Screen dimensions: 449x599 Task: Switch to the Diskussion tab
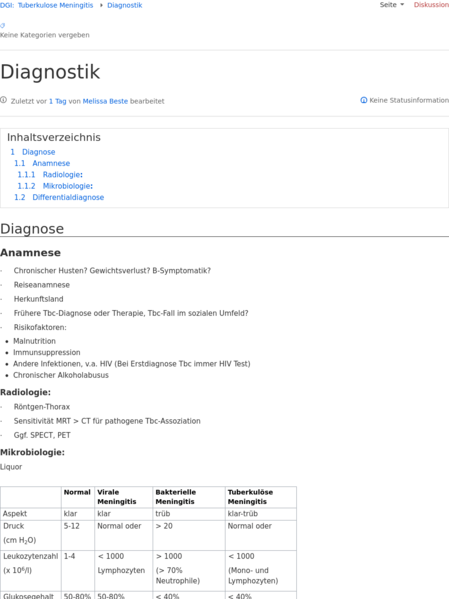(431, 5)
